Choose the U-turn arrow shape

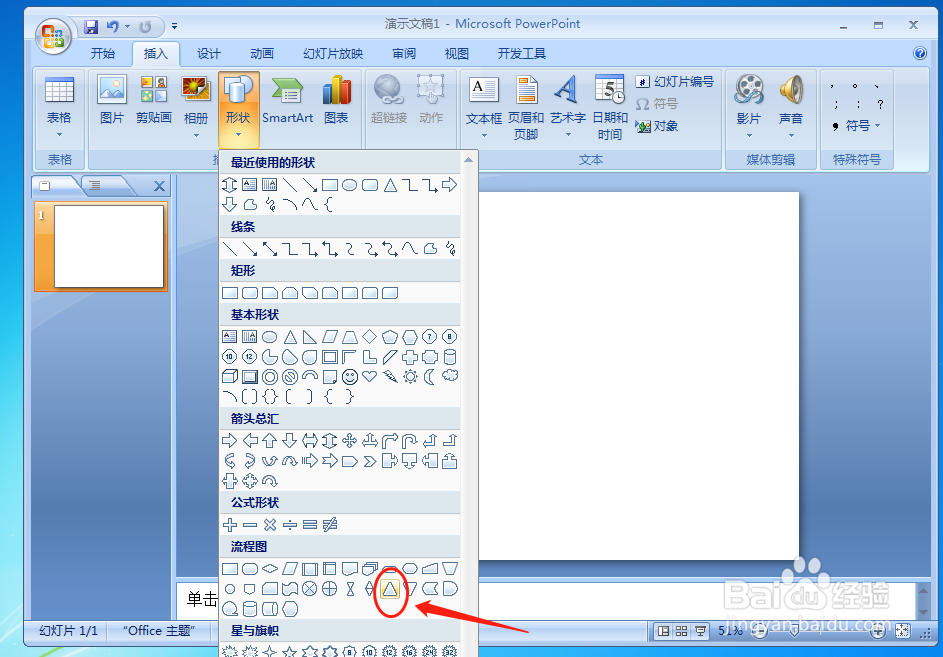(410, 441)
